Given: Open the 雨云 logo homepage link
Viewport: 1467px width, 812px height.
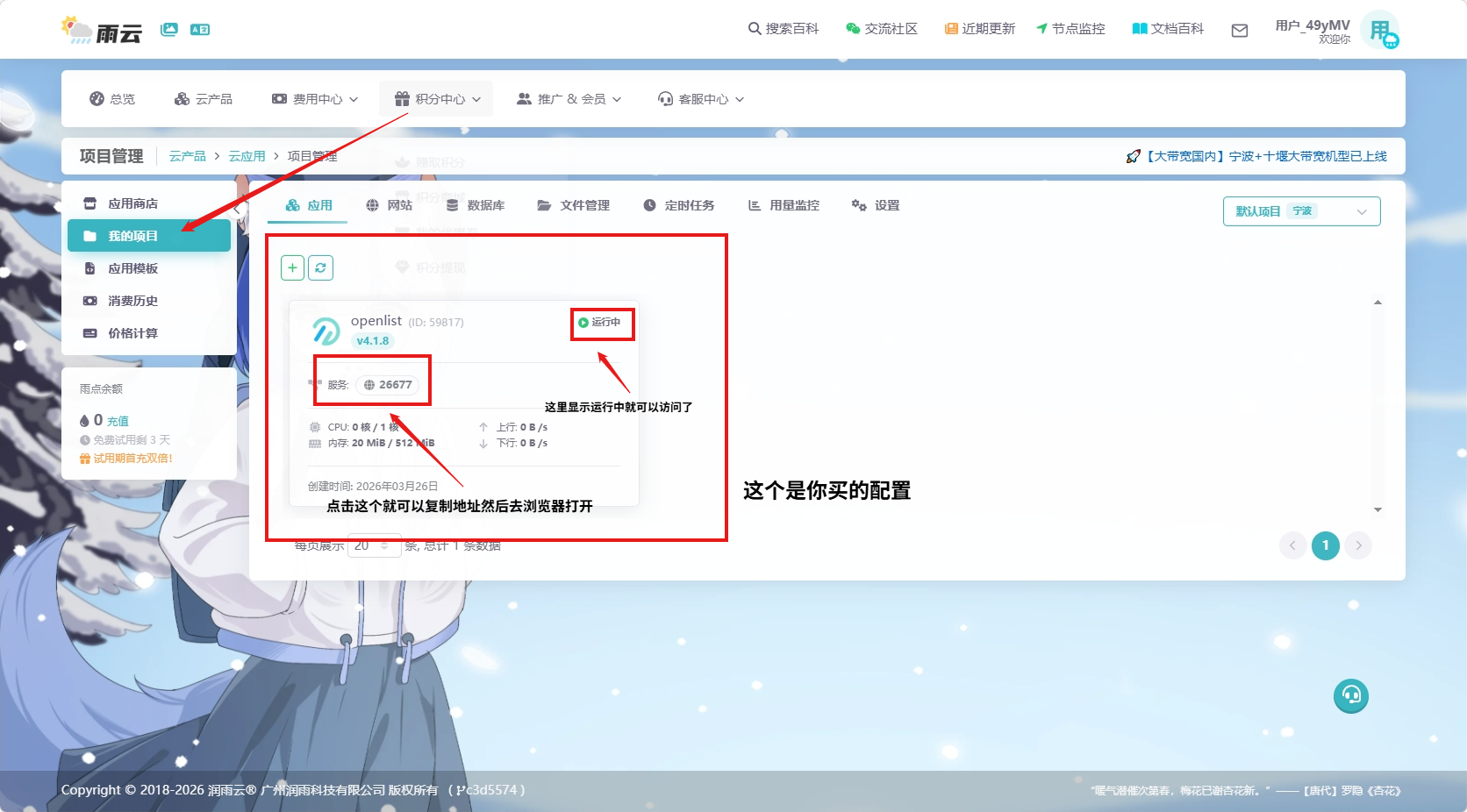Looking at the screenshot, I should click(x=102, y=31).
